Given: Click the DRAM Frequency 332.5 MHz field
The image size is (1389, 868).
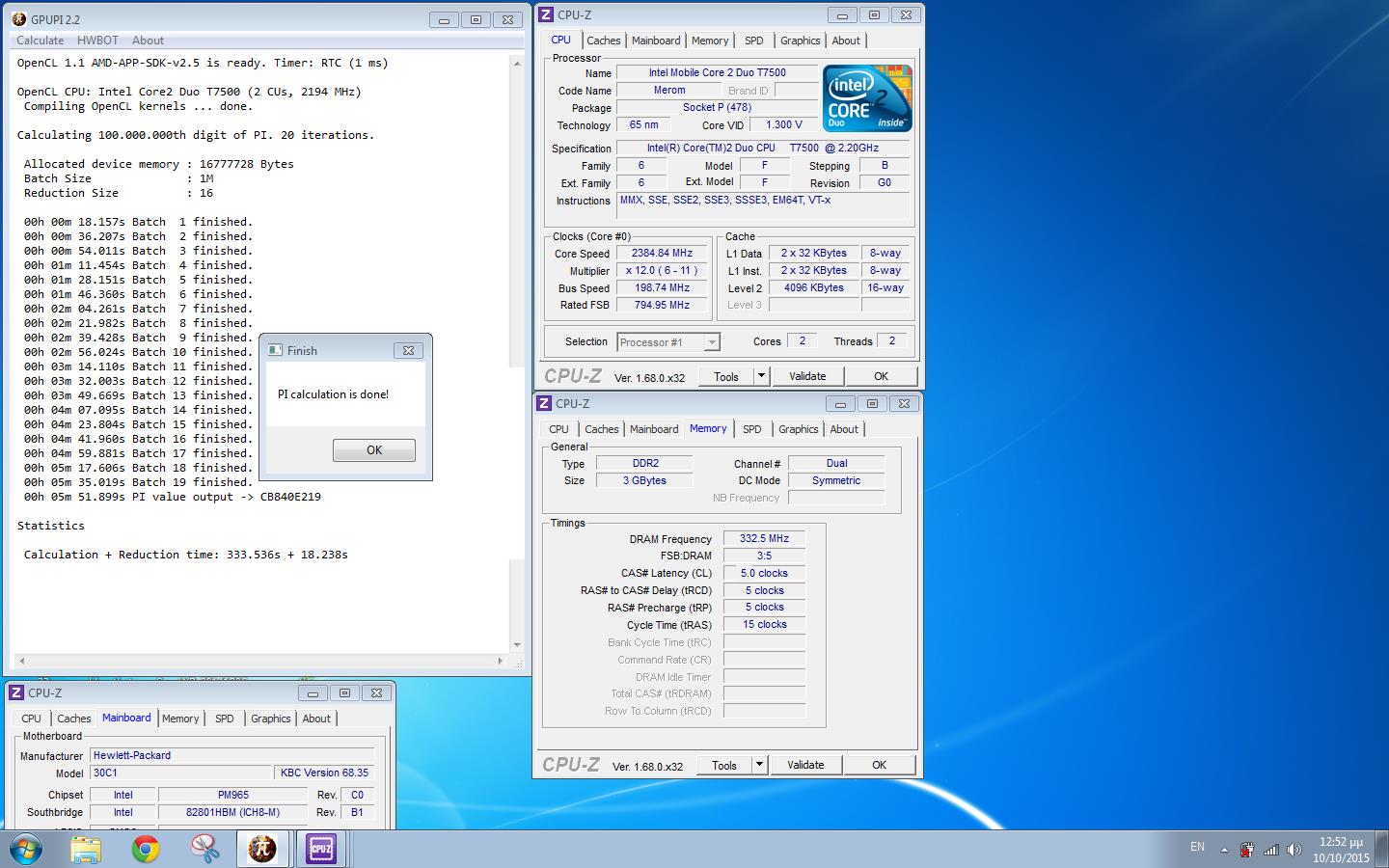Looking at the screenshot, I should pos(764,539).
